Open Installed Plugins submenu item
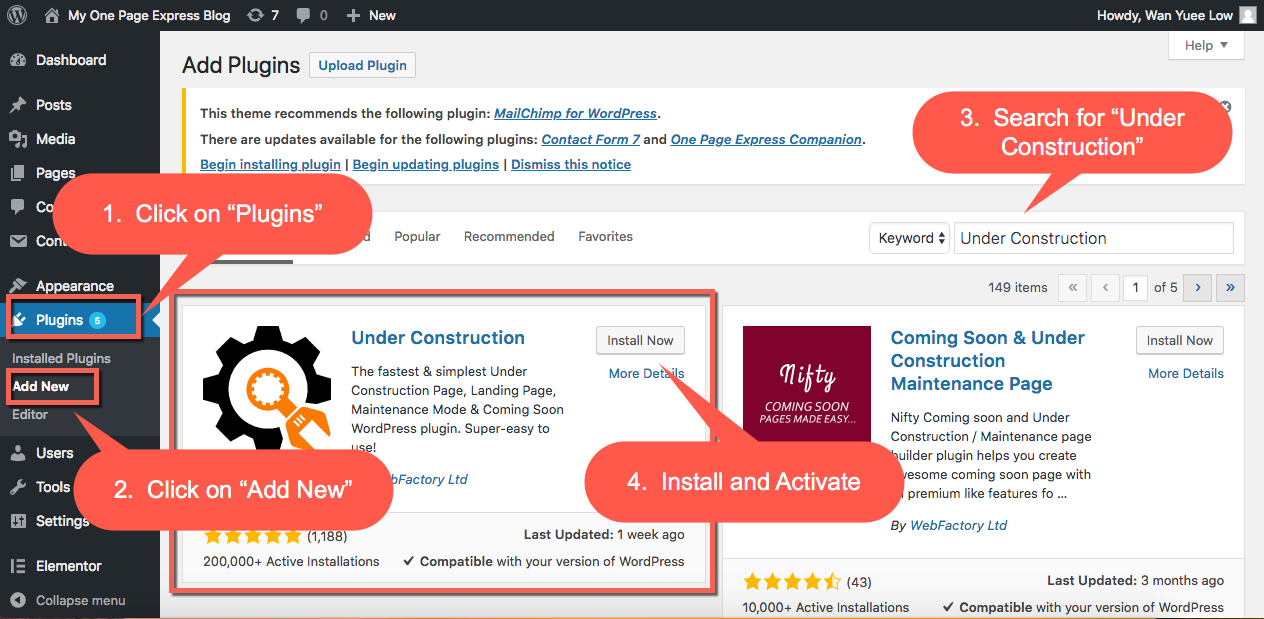Screen dimensions: 1264x619 61,358
